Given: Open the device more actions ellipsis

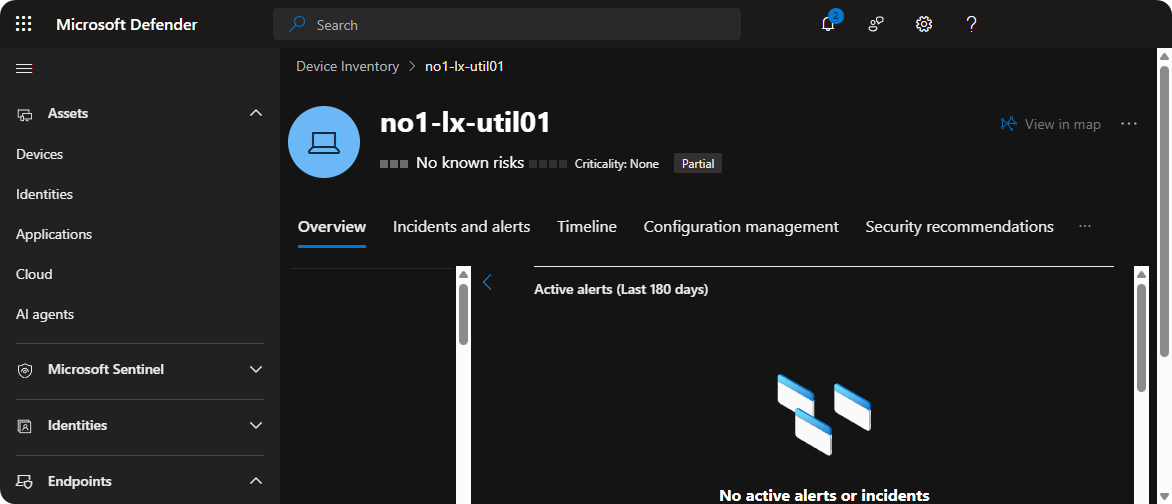Looking at the screenshot, I should [x=1129, y=124].
